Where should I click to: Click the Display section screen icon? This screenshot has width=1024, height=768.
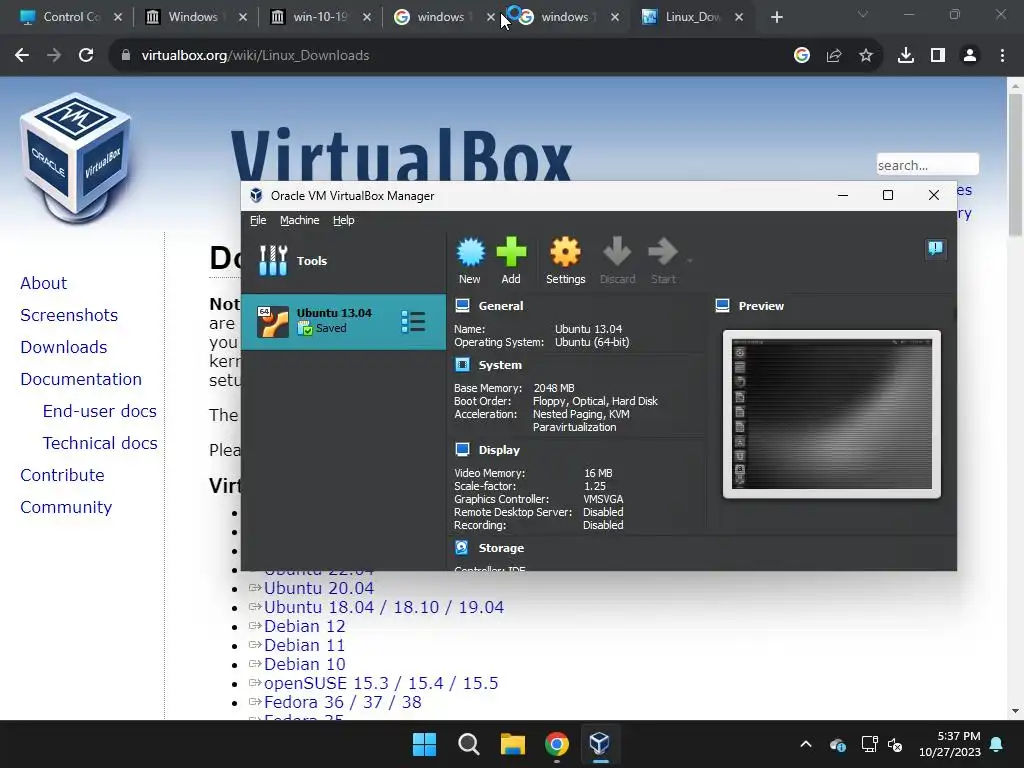[x=462, y=450]
